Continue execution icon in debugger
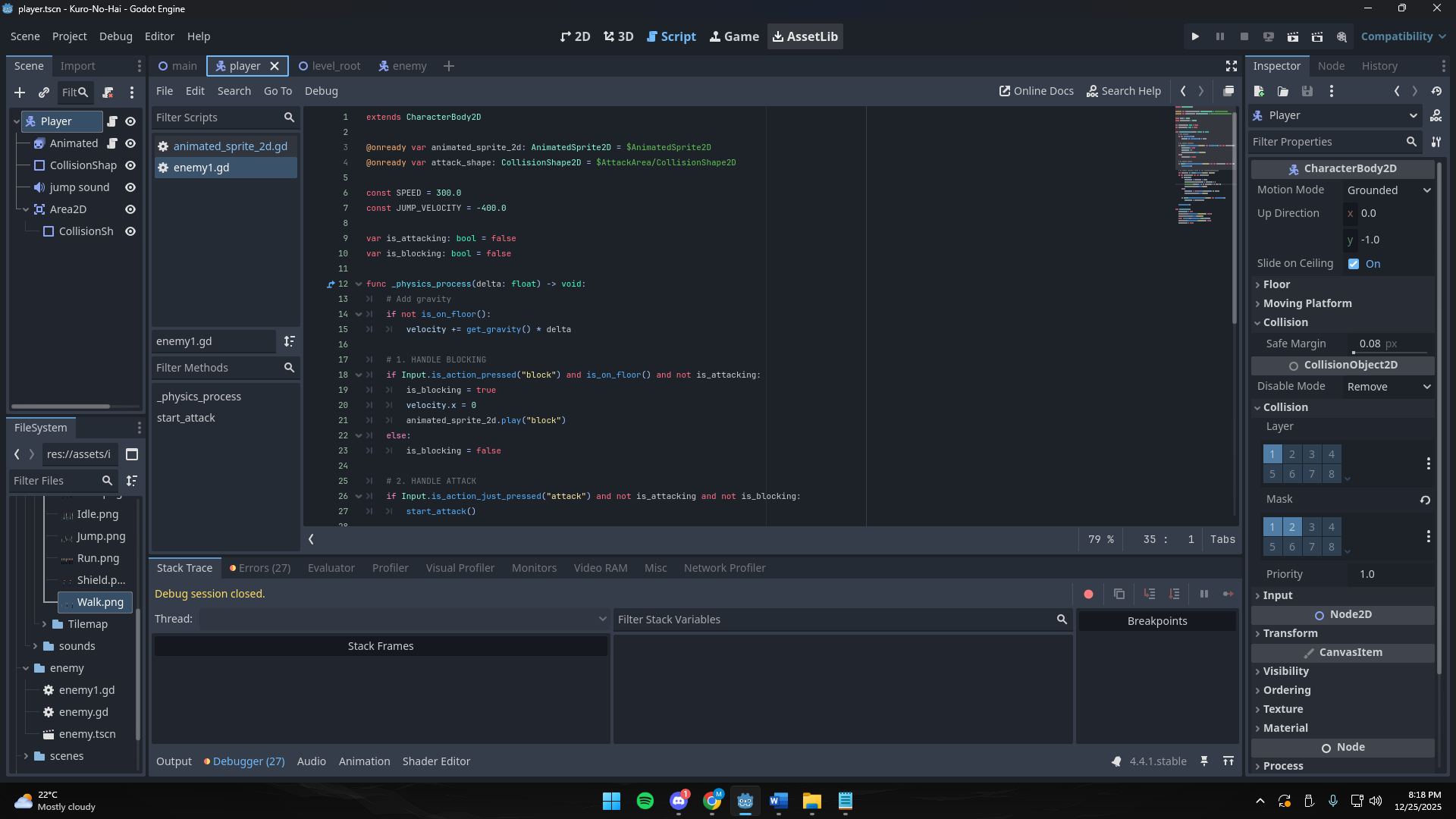The width and height of the screenshot is (1456, 819). pos(1228,594)
